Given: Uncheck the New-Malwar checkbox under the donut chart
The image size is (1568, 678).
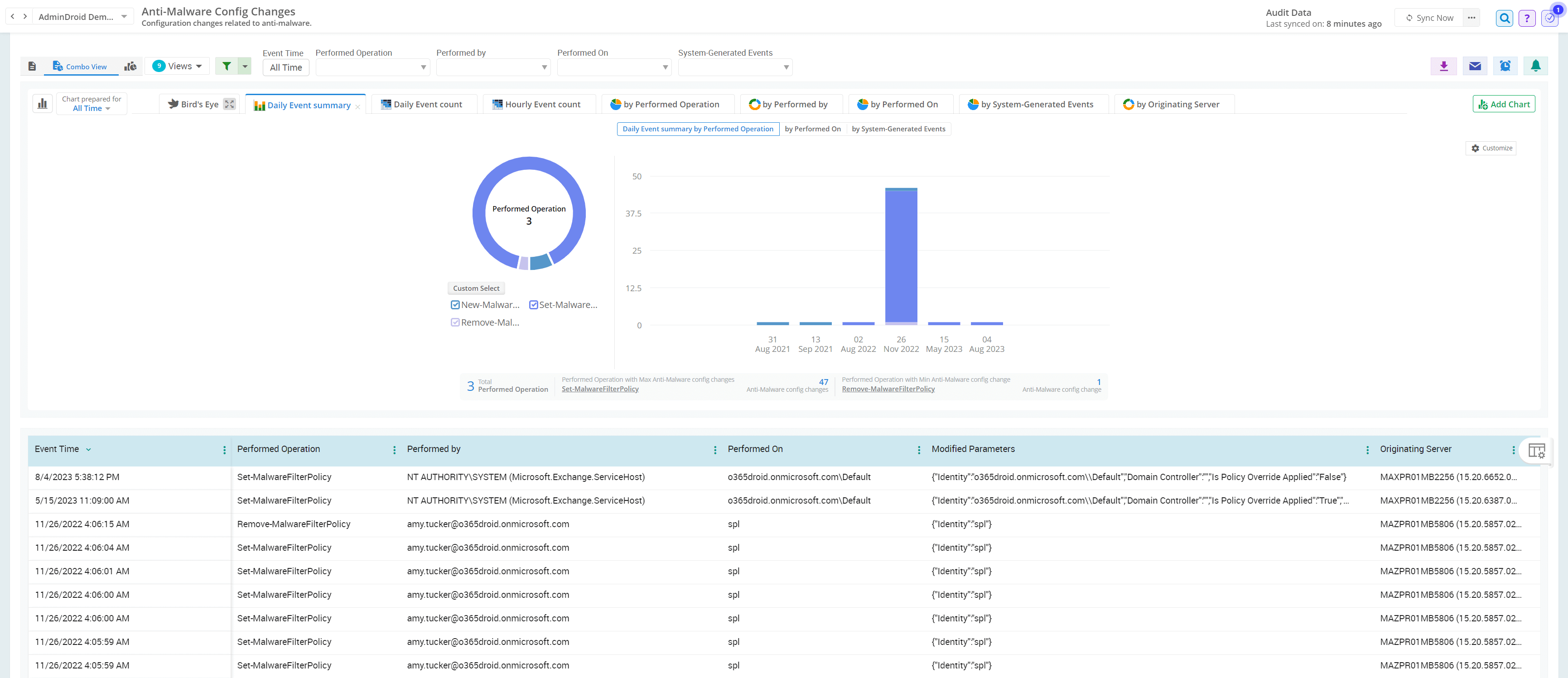Looking at the screenshot, I should [x=455, y=304].
